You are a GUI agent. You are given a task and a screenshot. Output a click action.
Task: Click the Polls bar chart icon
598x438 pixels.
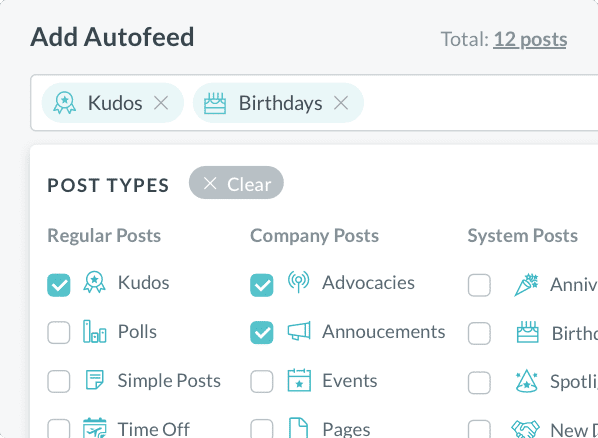point(94,331)
